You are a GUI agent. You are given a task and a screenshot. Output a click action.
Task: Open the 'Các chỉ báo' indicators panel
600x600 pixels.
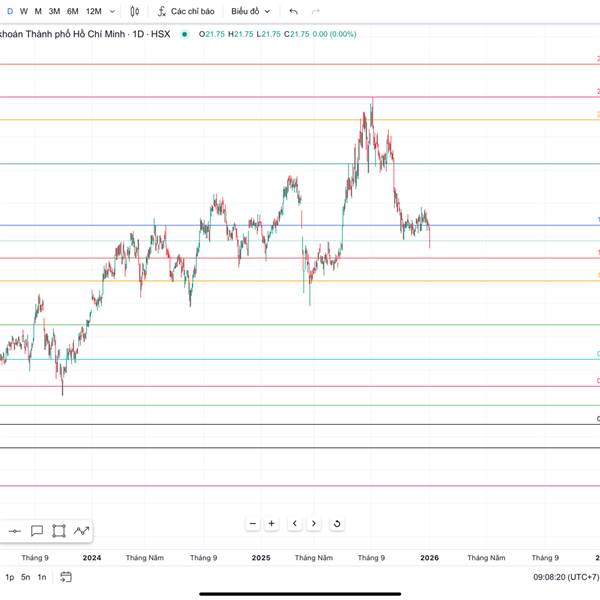click(x=185, y=11)
